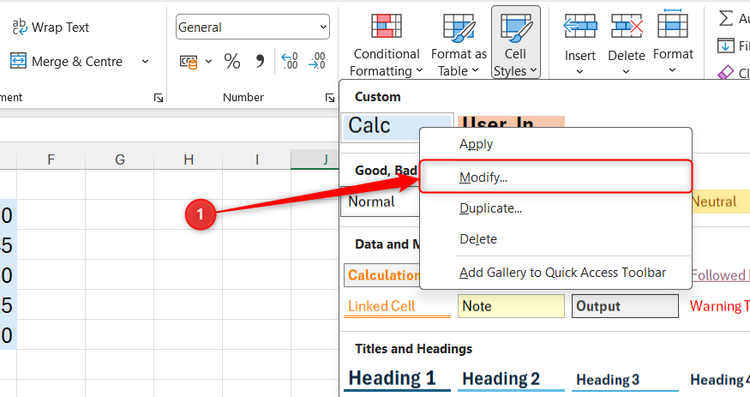Select column I header

tap(257, 160)
